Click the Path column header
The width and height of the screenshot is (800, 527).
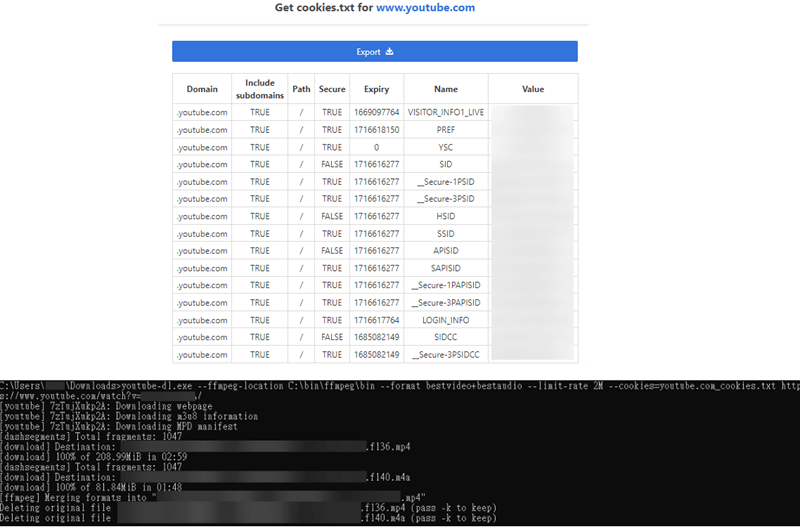point(301,89)
